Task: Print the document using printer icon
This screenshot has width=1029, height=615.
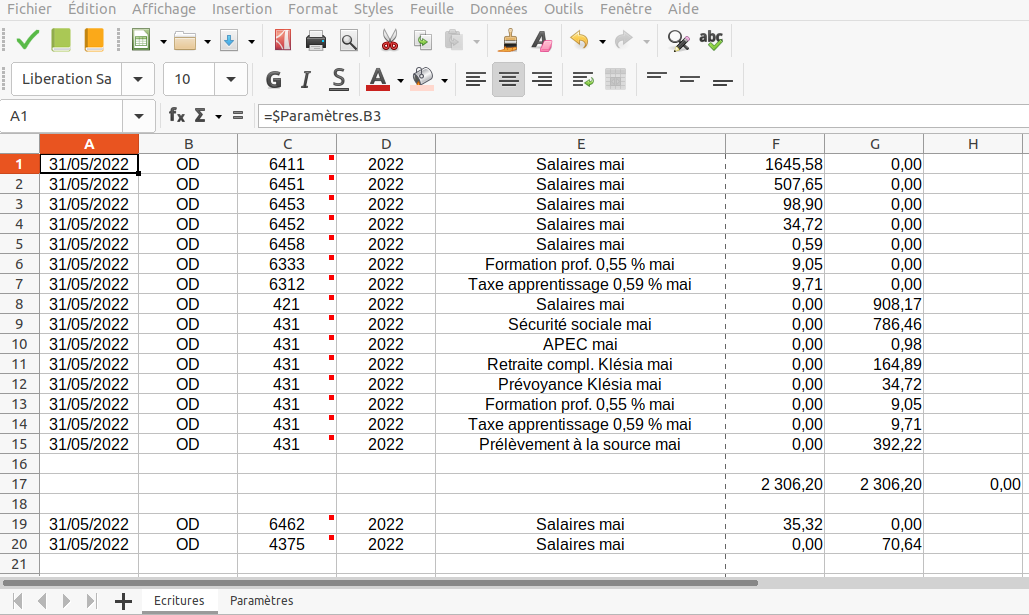Action: click(316, 41)
